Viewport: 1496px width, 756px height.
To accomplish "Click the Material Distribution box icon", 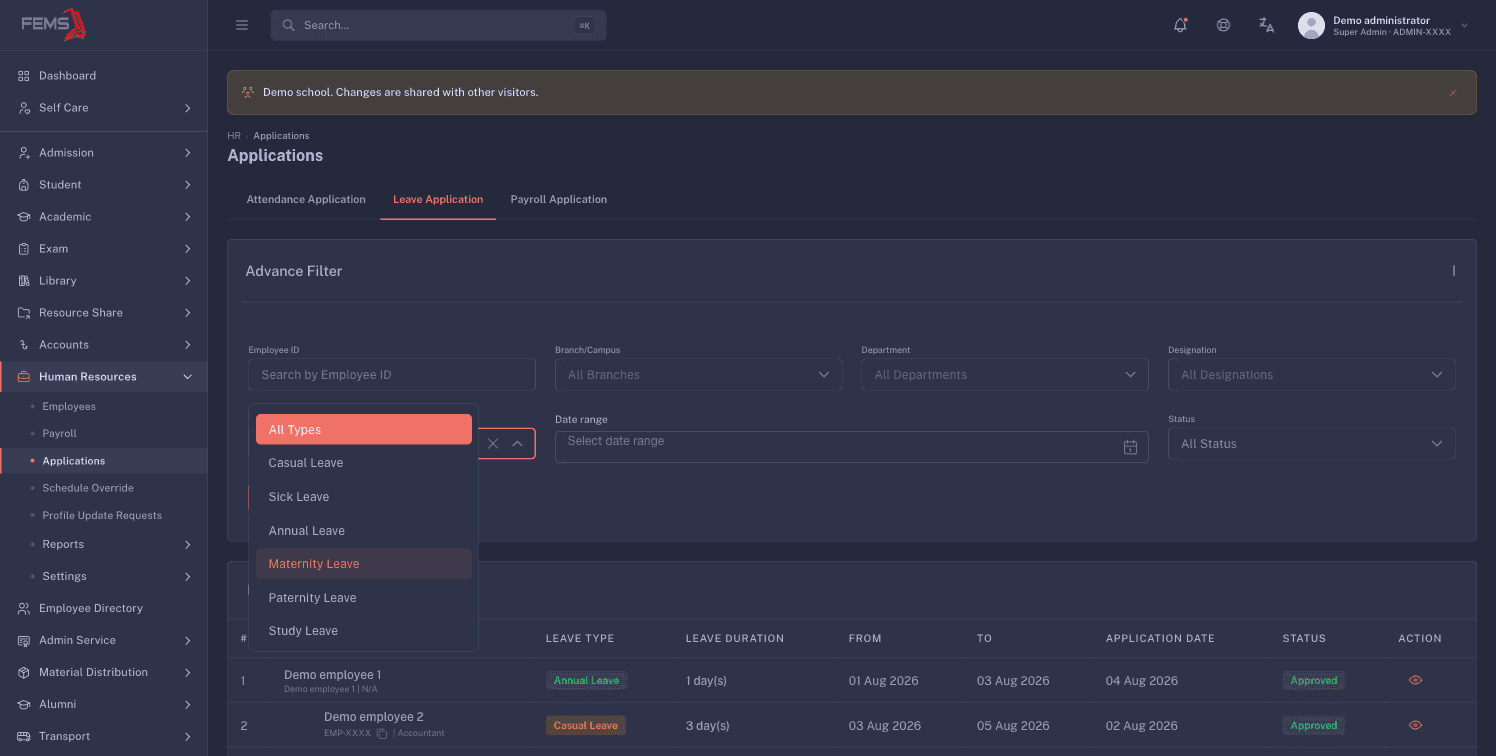I will (24, 672).
